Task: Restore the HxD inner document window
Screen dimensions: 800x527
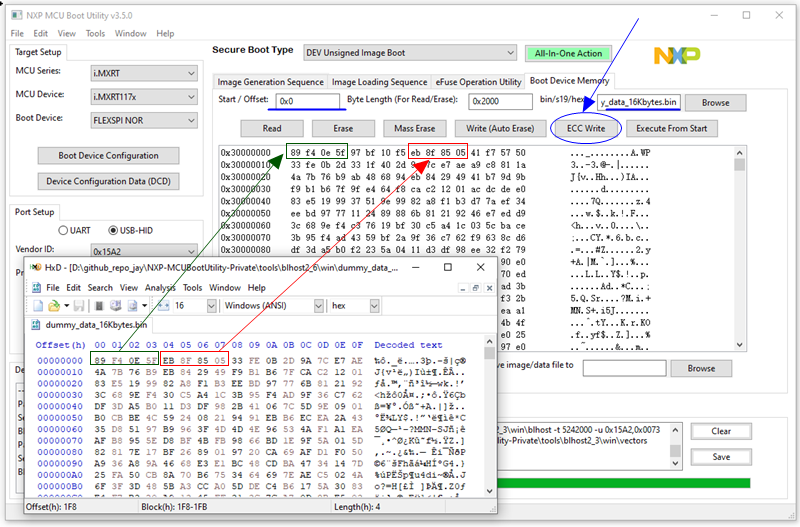Action: pyautogui.click(x=476, y=288)
